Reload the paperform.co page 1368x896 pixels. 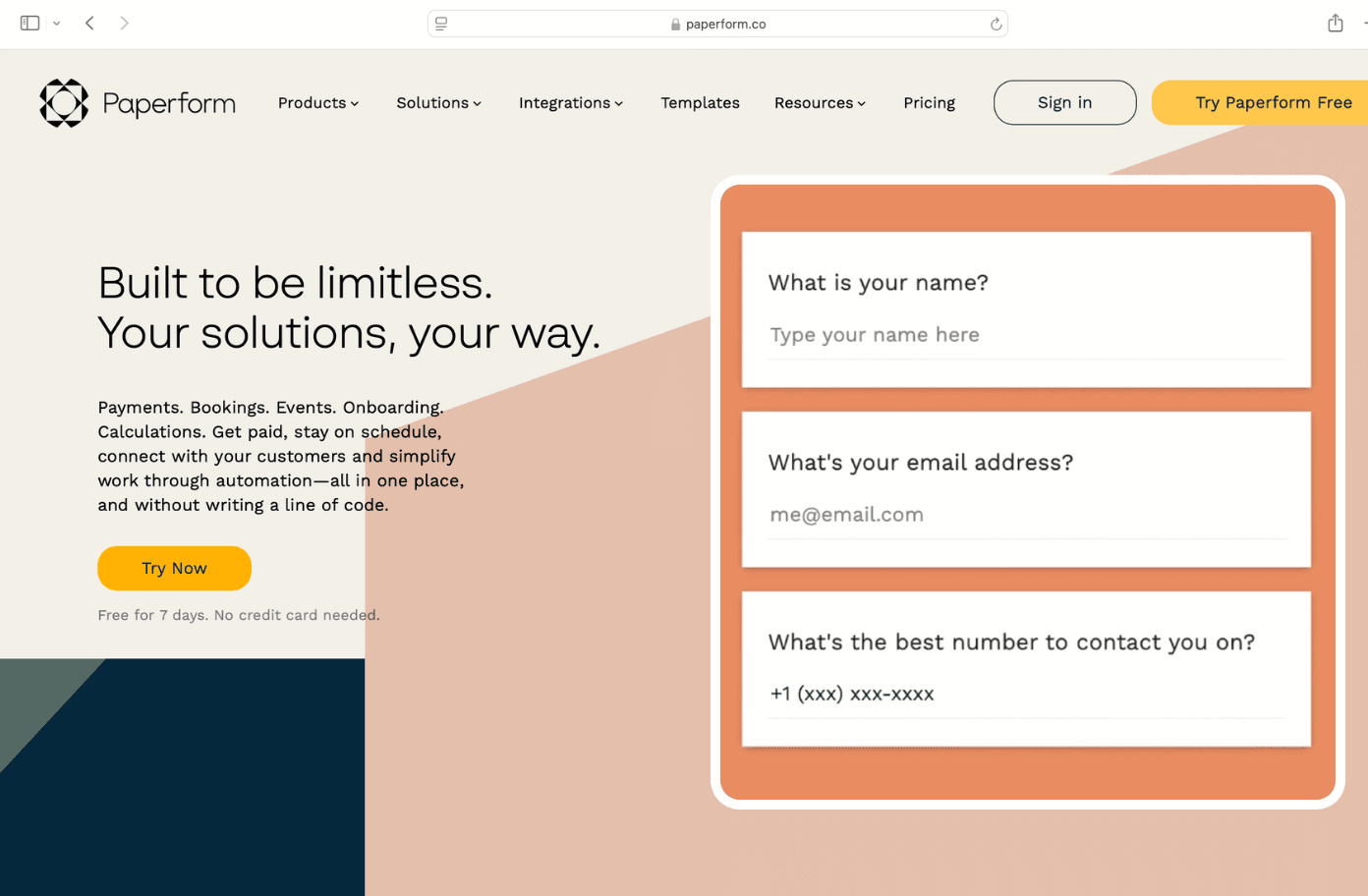[996, 23]
